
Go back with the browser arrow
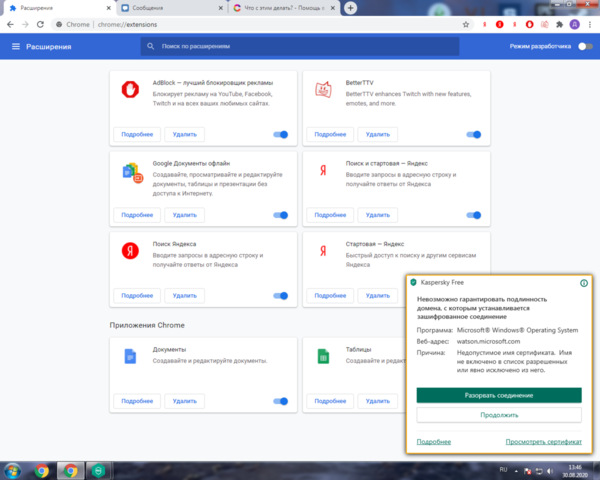pos(10,24)
